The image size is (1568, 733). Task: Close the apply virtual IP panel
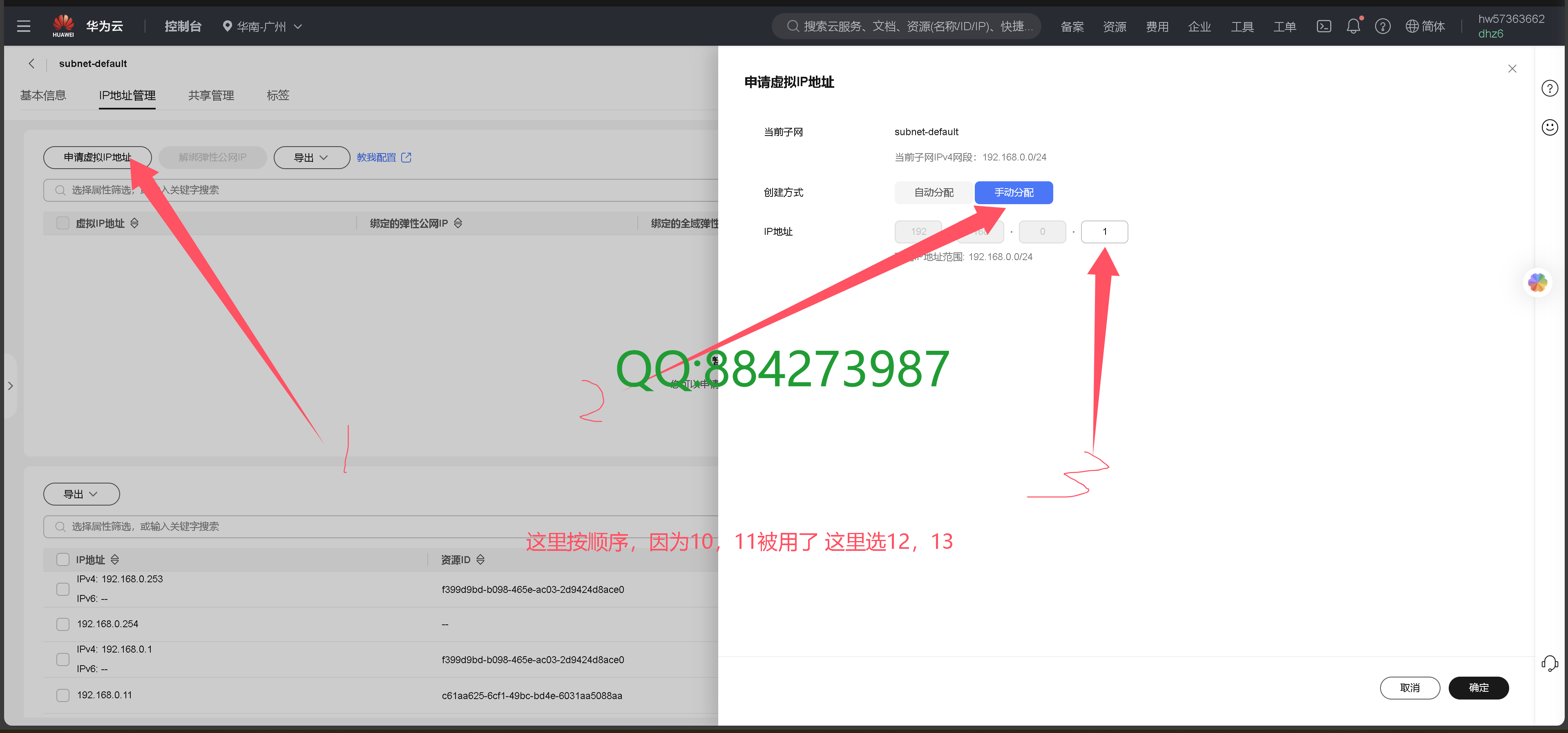pyautogui.click(x=1512, y=69)
